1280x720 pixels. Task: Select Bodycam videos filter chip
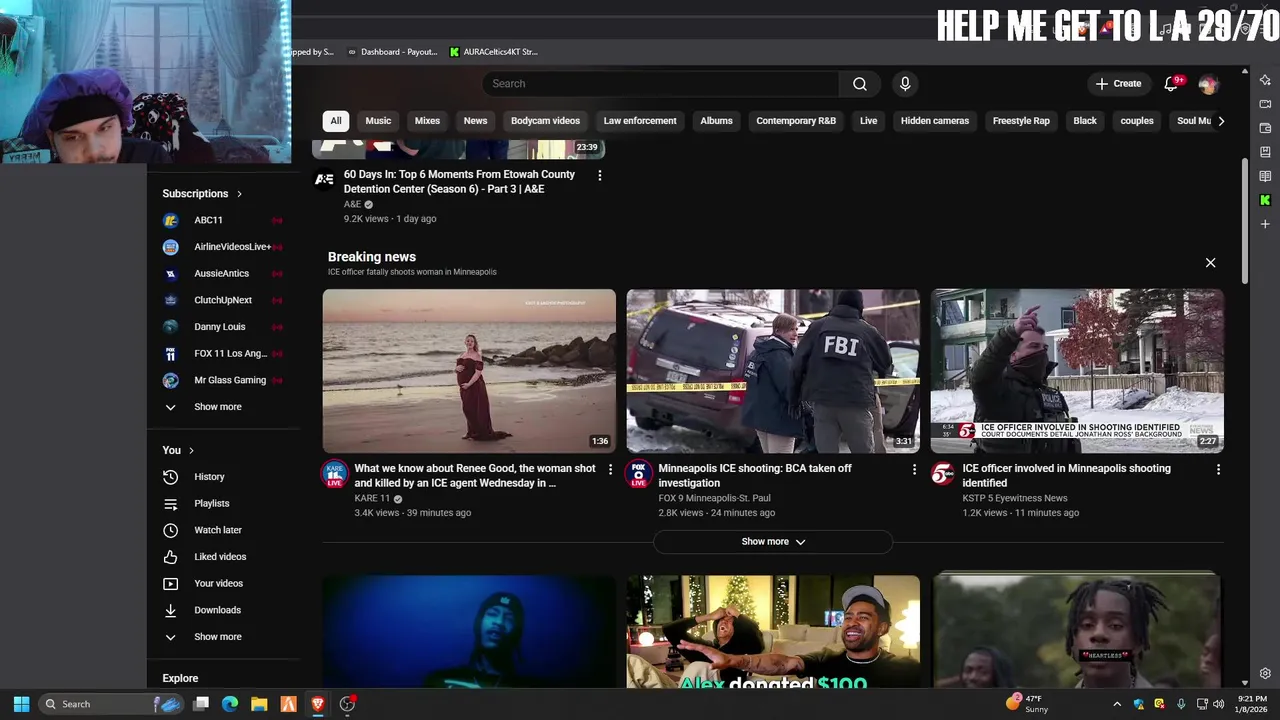545,121
